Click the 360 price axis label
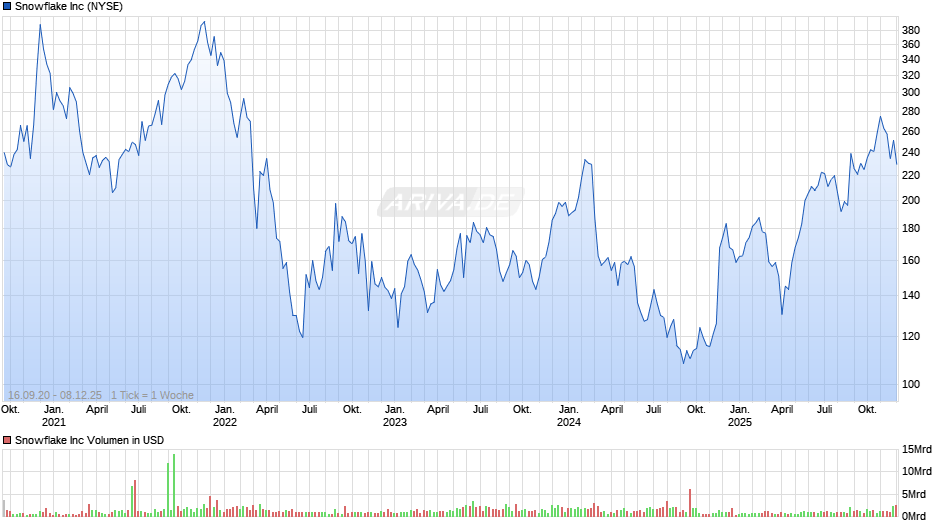This screenshot has height=526, width=940. tap(911, 44)
